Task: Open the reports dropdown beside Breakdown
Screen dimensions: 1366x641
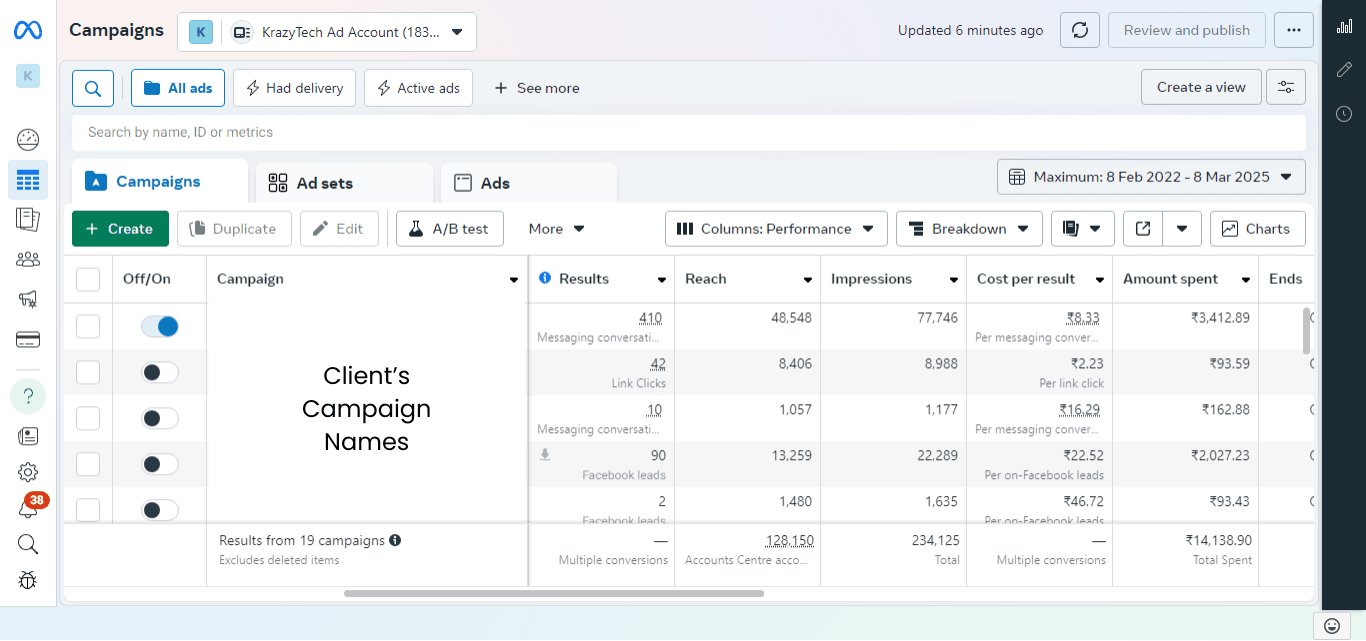Action: 1082,229
